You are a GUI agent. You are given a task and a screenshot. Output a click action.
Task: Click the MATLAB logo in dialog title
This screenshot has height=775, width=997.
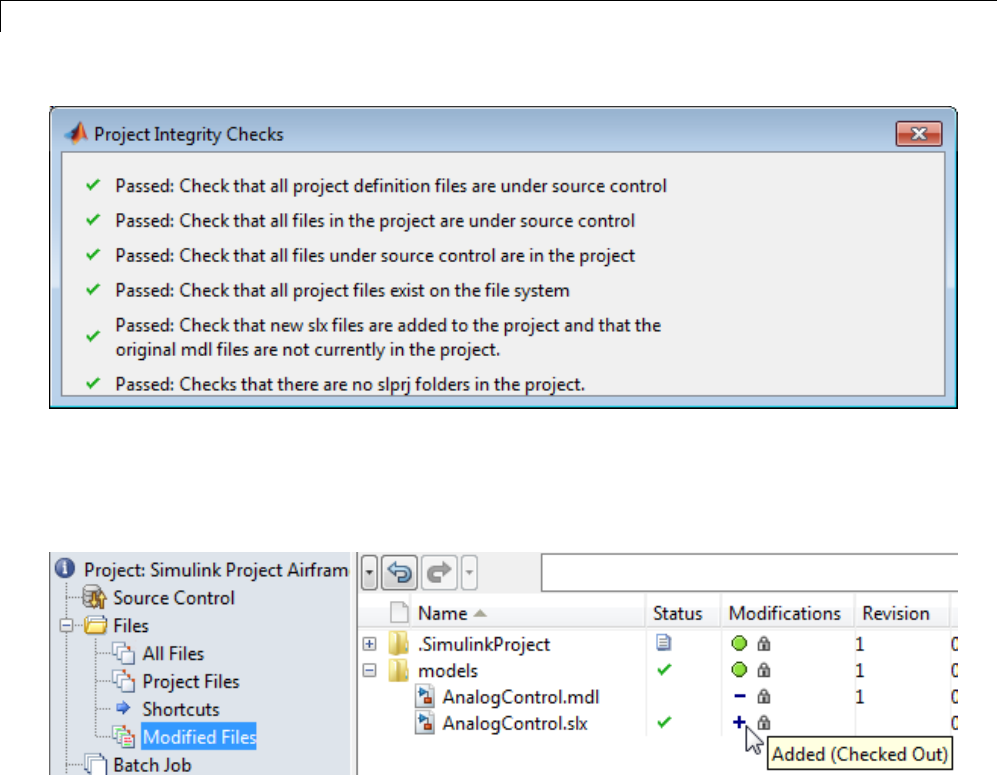pyautogui.click(x=76, y=134)
